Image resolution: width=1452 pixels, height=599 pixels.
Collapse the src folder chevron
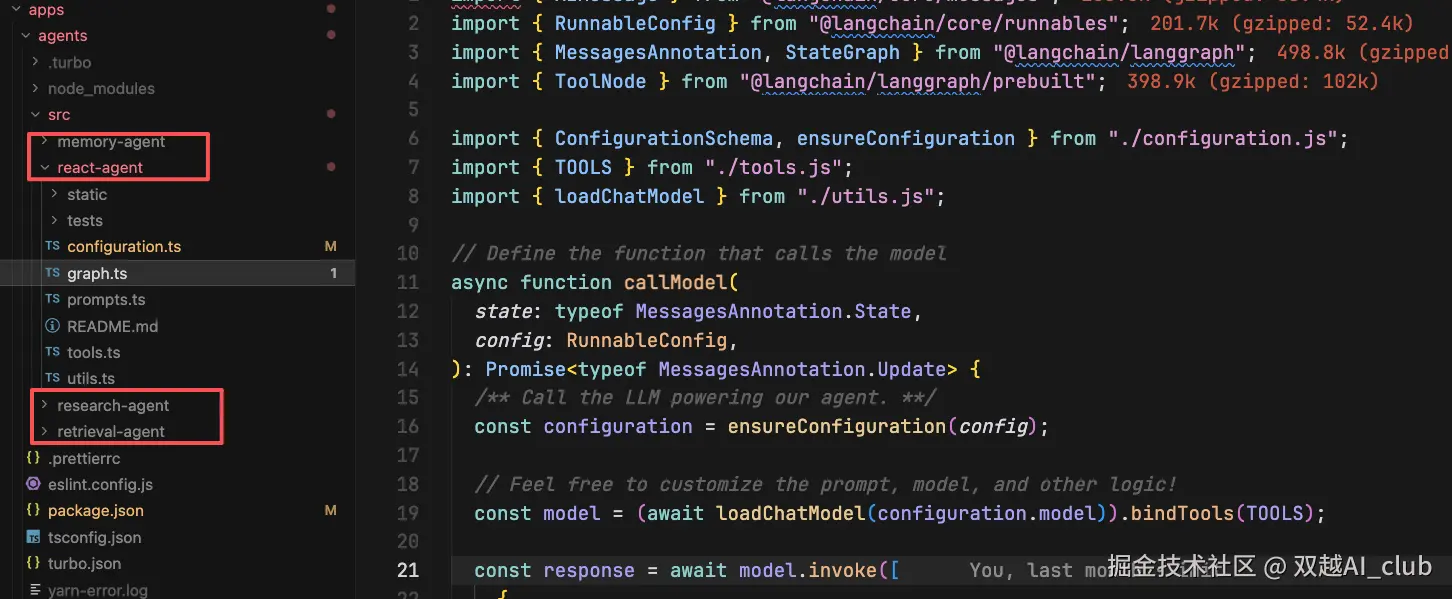pos(36,115)
